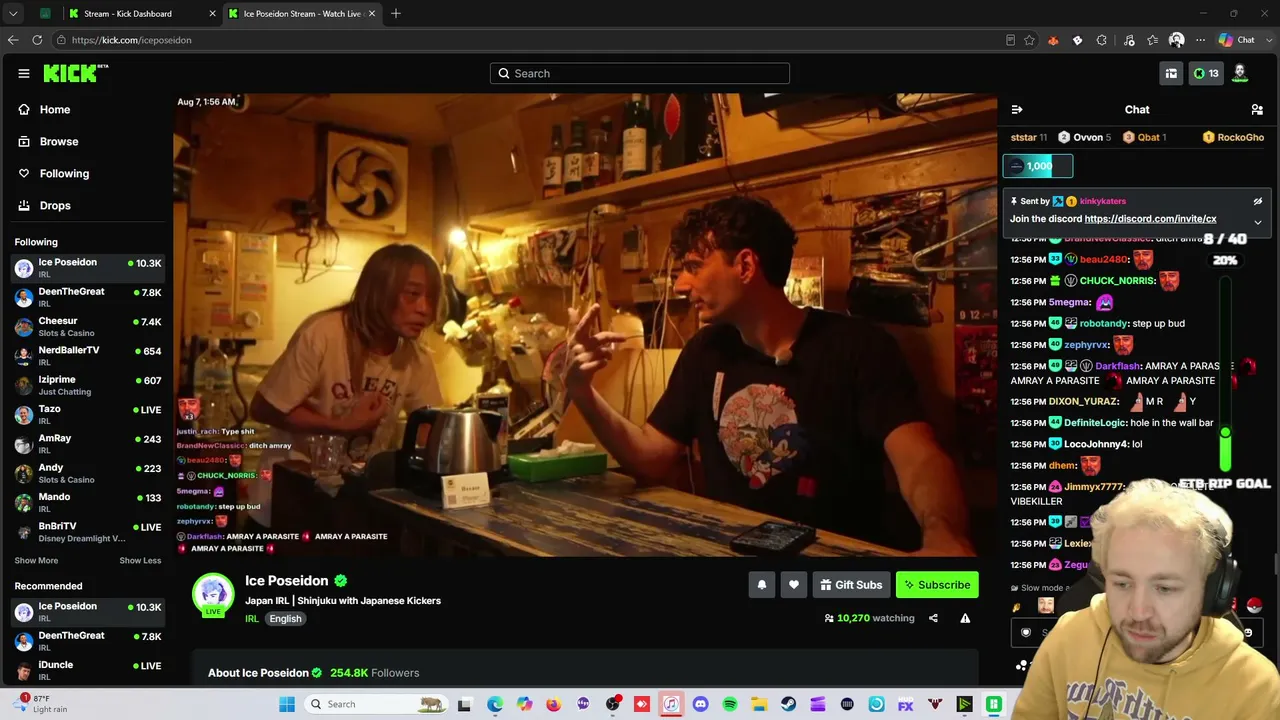Toggle stream notifications bell
Image resolution: width=1280 pixels, height=720 pixels.
tap(762, 585)
